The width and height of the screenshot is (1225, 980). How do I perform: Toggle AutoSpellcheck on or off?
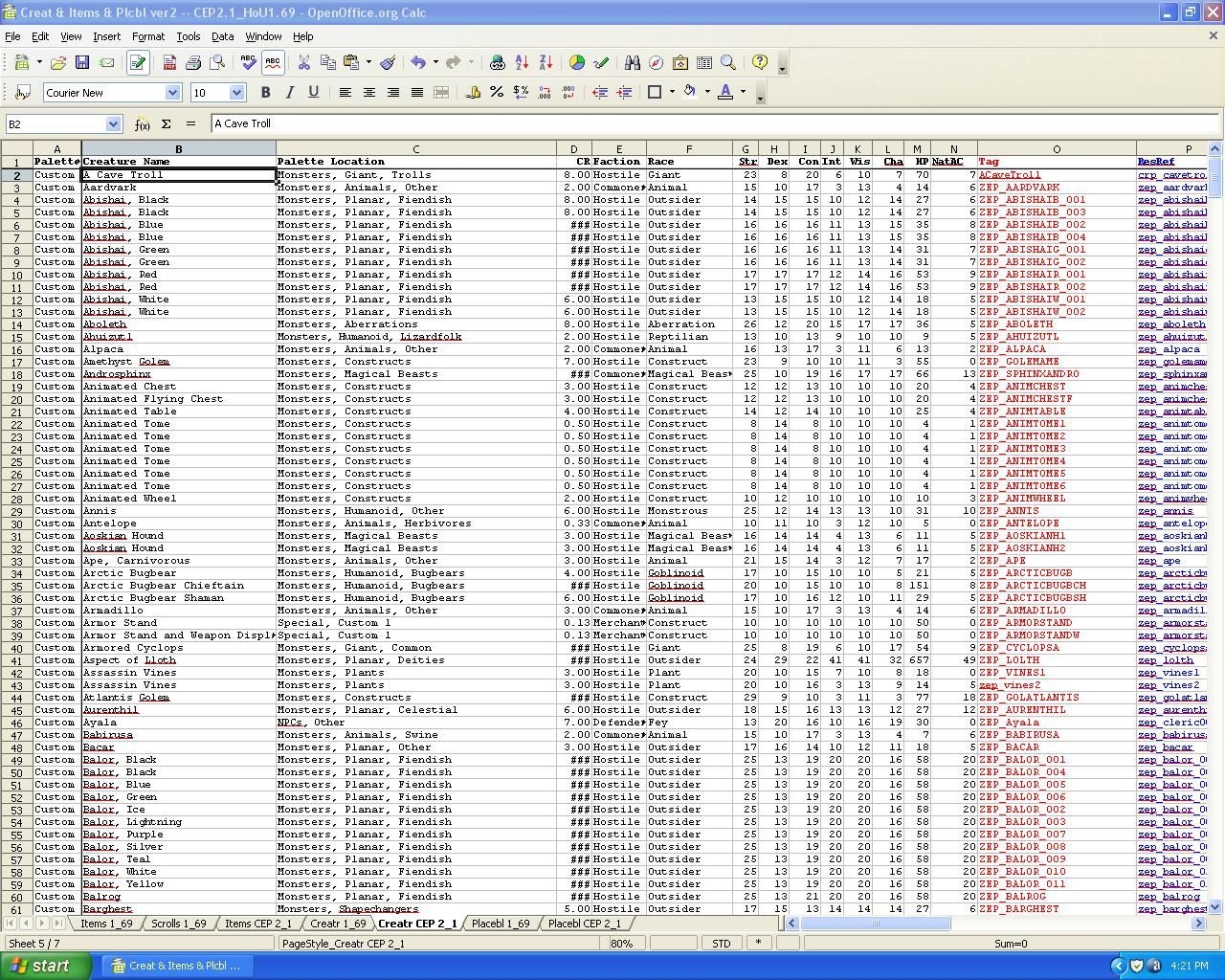(x=273, y=62)
